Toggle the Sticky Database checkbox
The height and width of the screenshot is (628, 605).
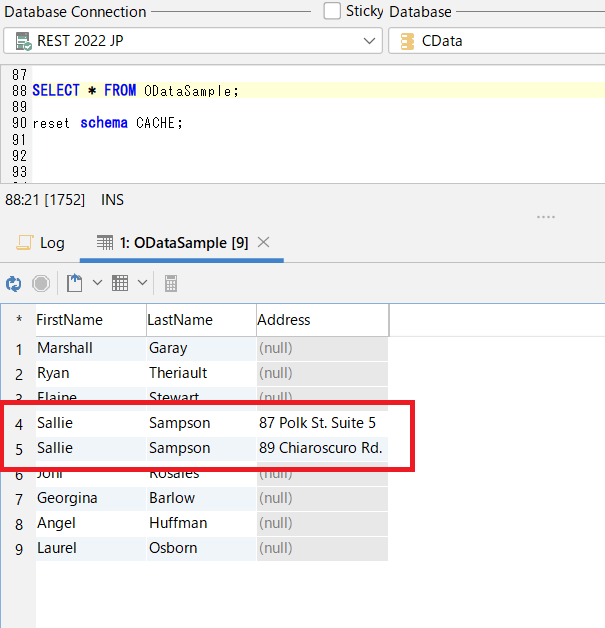[332, 11]
